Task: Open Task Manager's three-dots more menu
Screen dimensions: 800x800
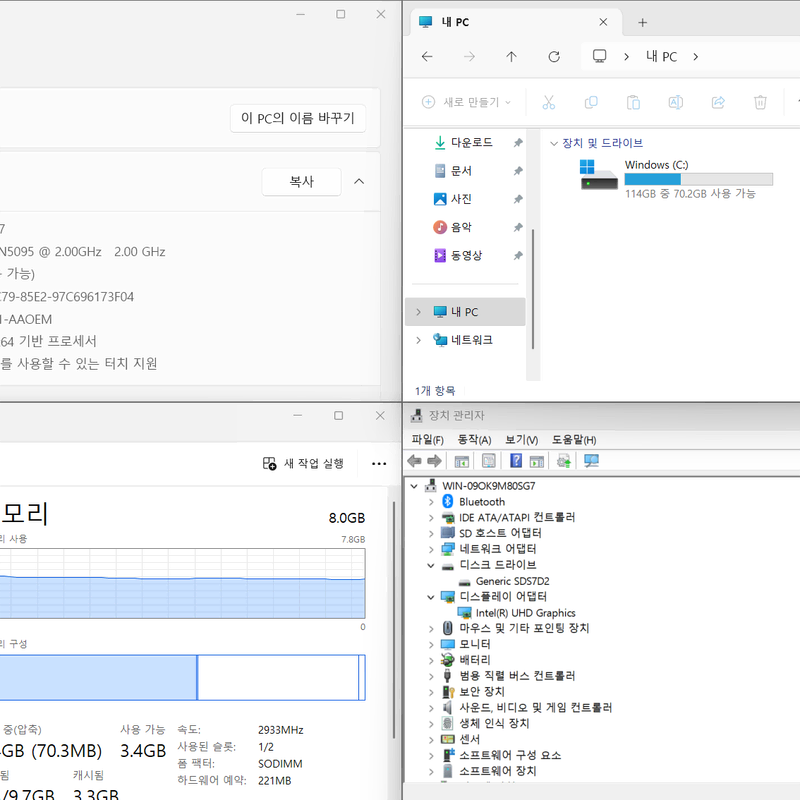Action: [379, 464]
